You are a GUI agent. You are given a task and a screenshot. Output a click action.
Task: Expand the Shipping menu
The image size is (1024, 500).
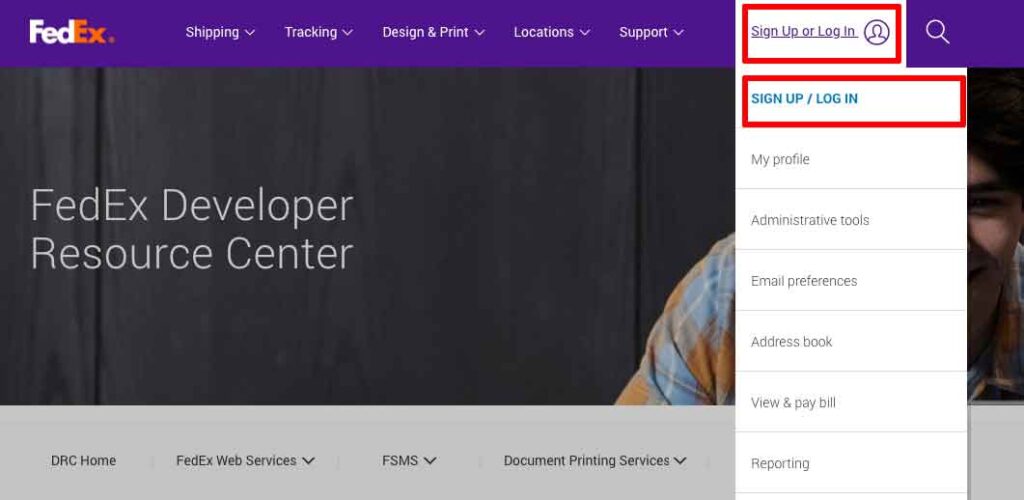tap(220, 32)
